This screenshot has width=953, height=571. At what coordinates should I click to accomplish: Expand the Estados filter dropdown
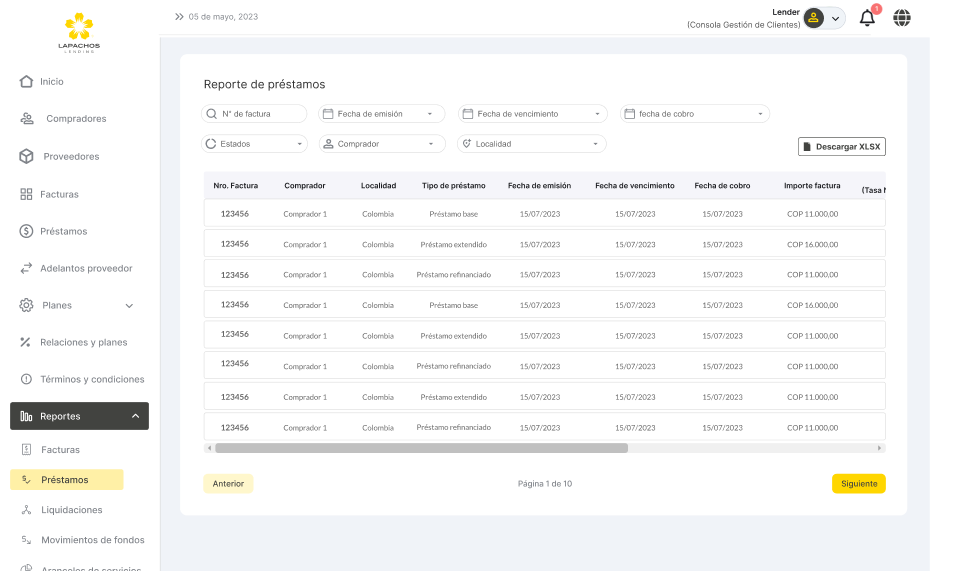tap(254, 144)
